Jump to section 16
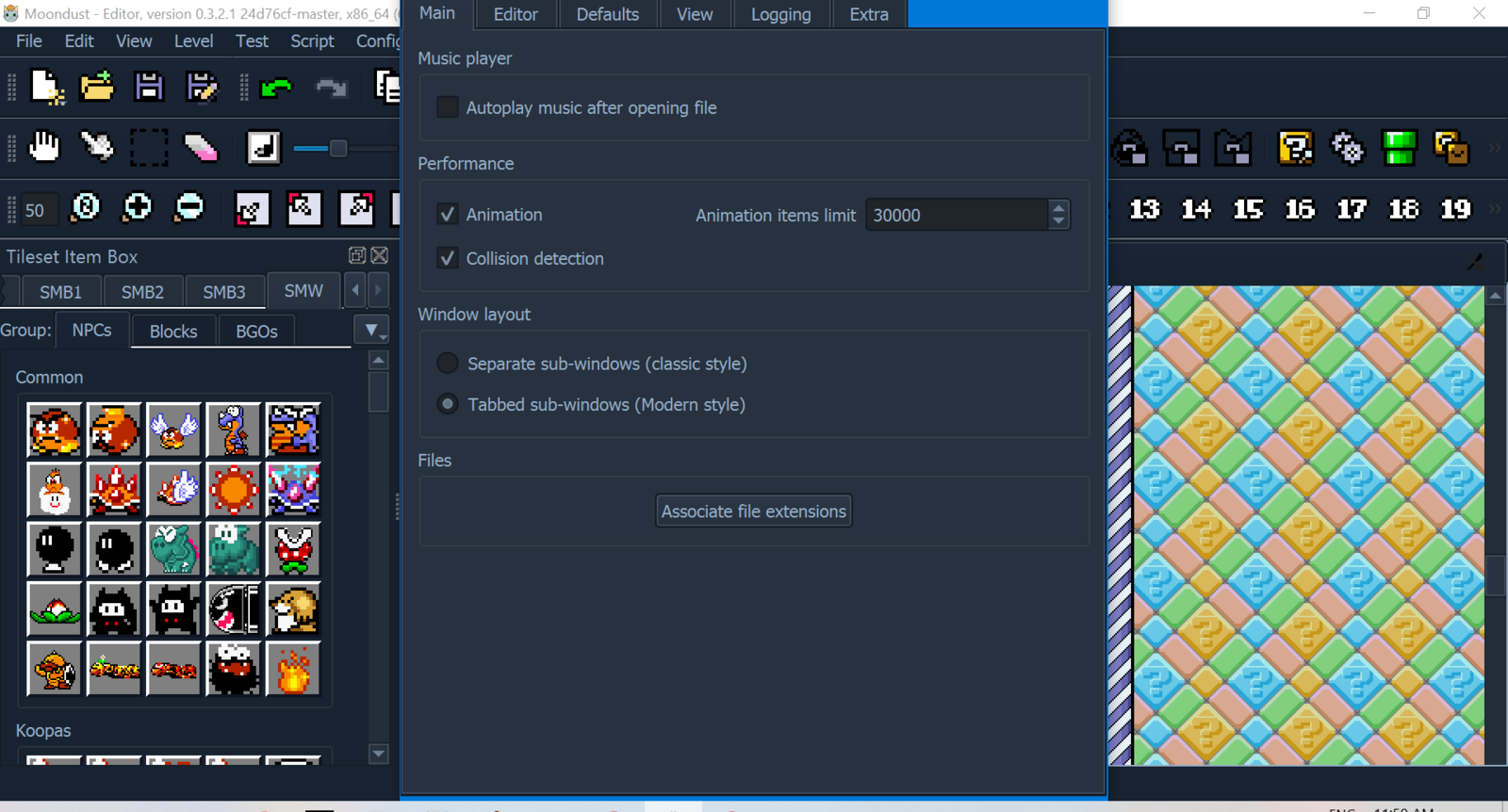 click(1300, 209)
